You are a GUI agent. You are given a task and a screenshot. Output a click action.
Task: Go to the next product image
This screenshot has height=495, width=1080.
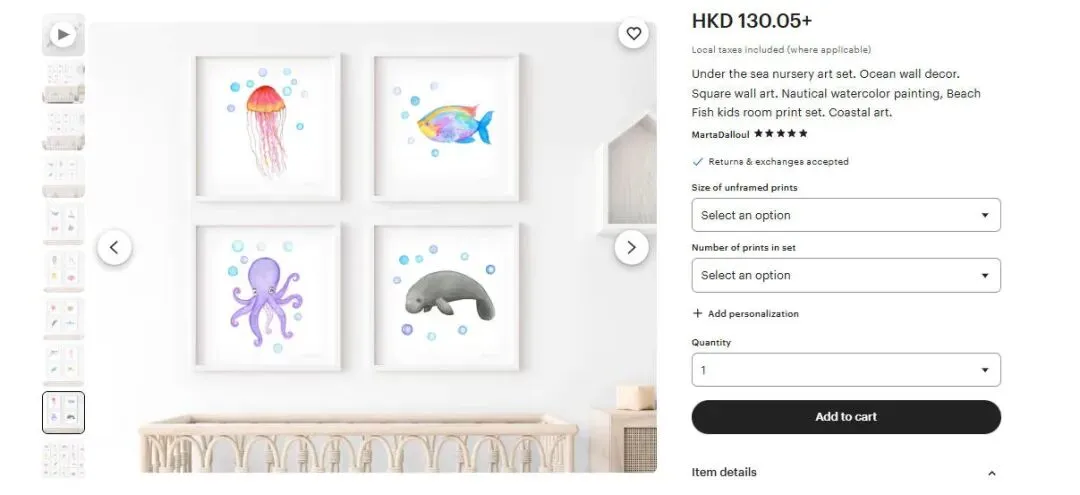click(x=631, y=247)
